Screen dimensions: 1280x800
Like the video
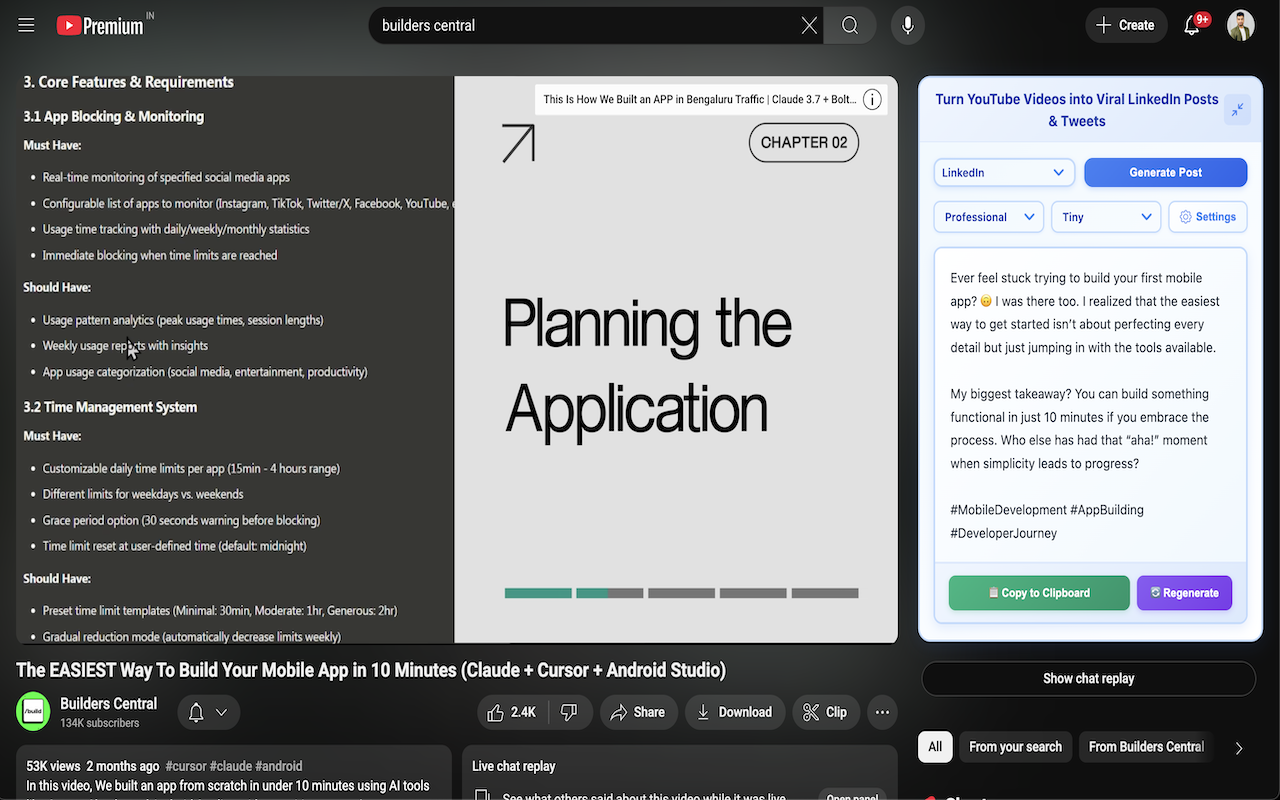click(511, 712)
